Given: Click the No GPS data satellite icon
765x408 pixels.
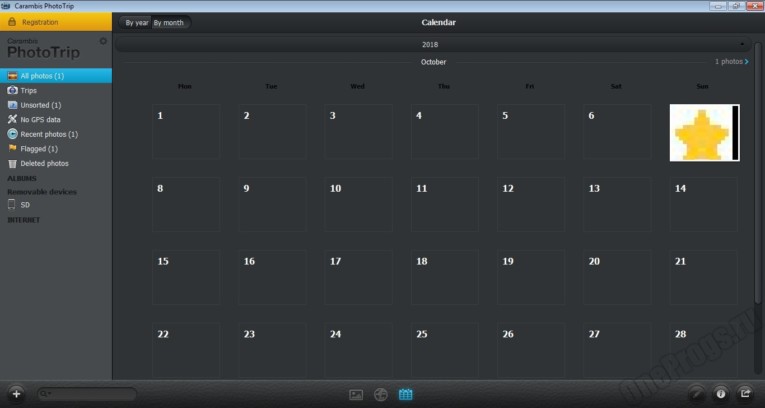Looking at the screenshot, I should coord(12,120).
